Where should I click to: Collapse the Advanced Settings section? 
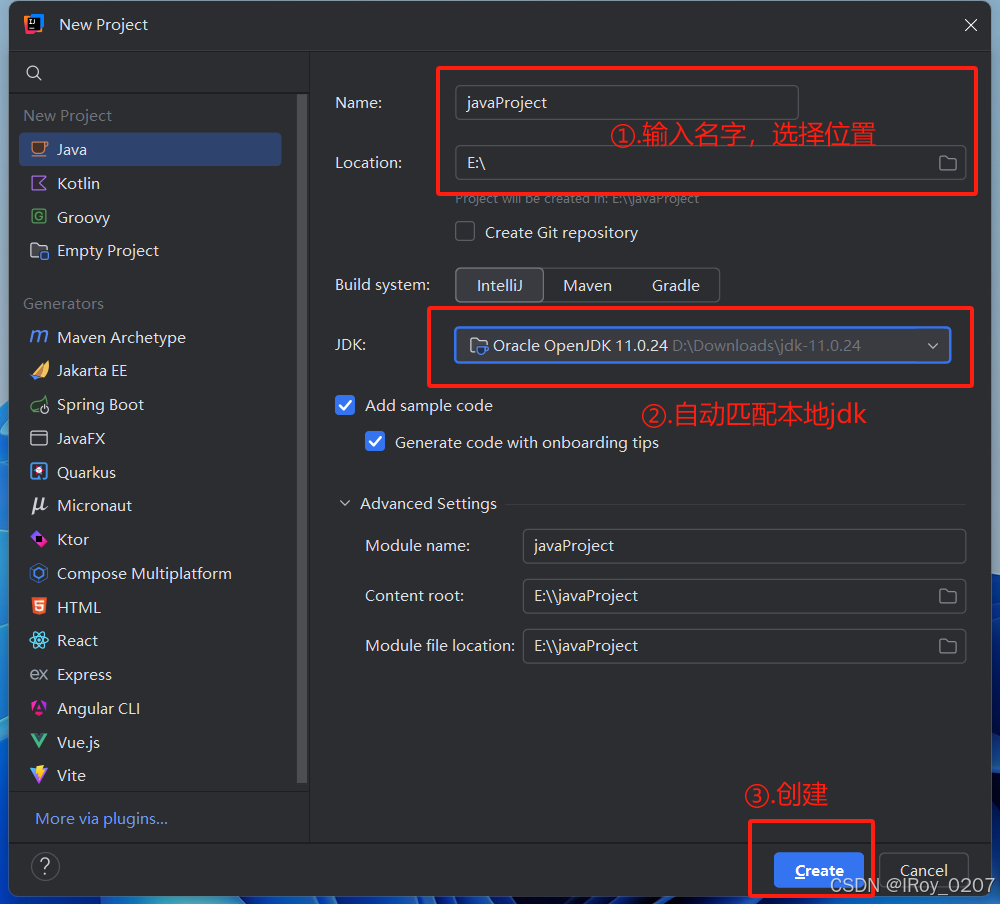tap(345, 503)
